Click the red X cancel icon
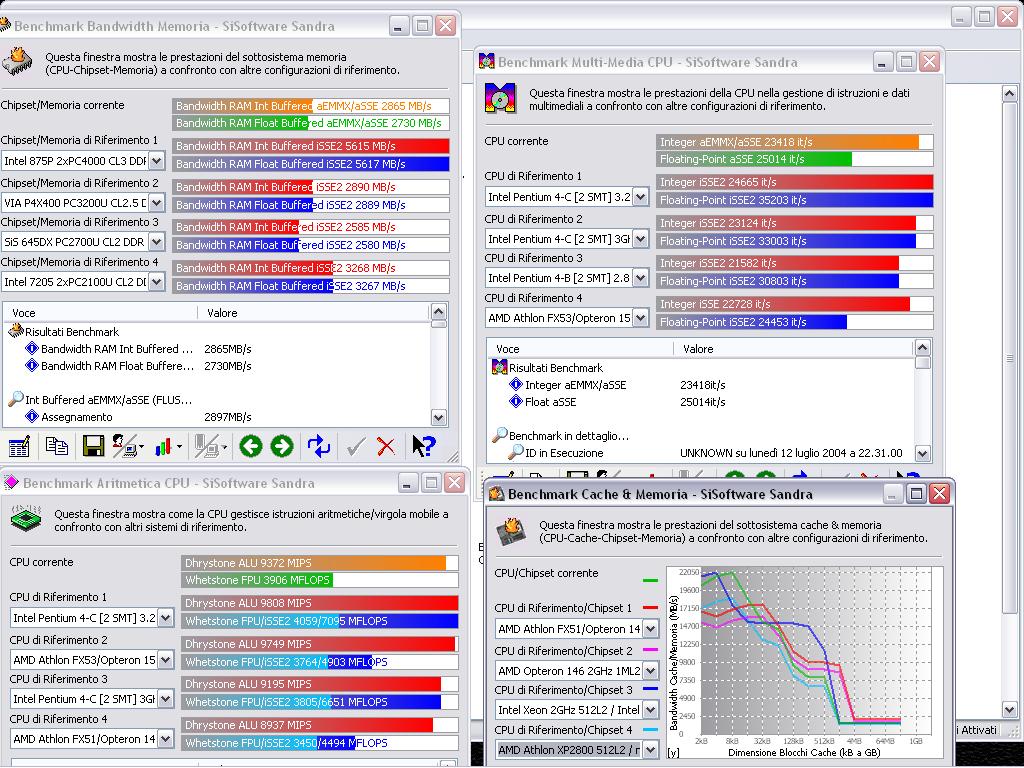The image size is (1024, 768). tap(386, 447)
